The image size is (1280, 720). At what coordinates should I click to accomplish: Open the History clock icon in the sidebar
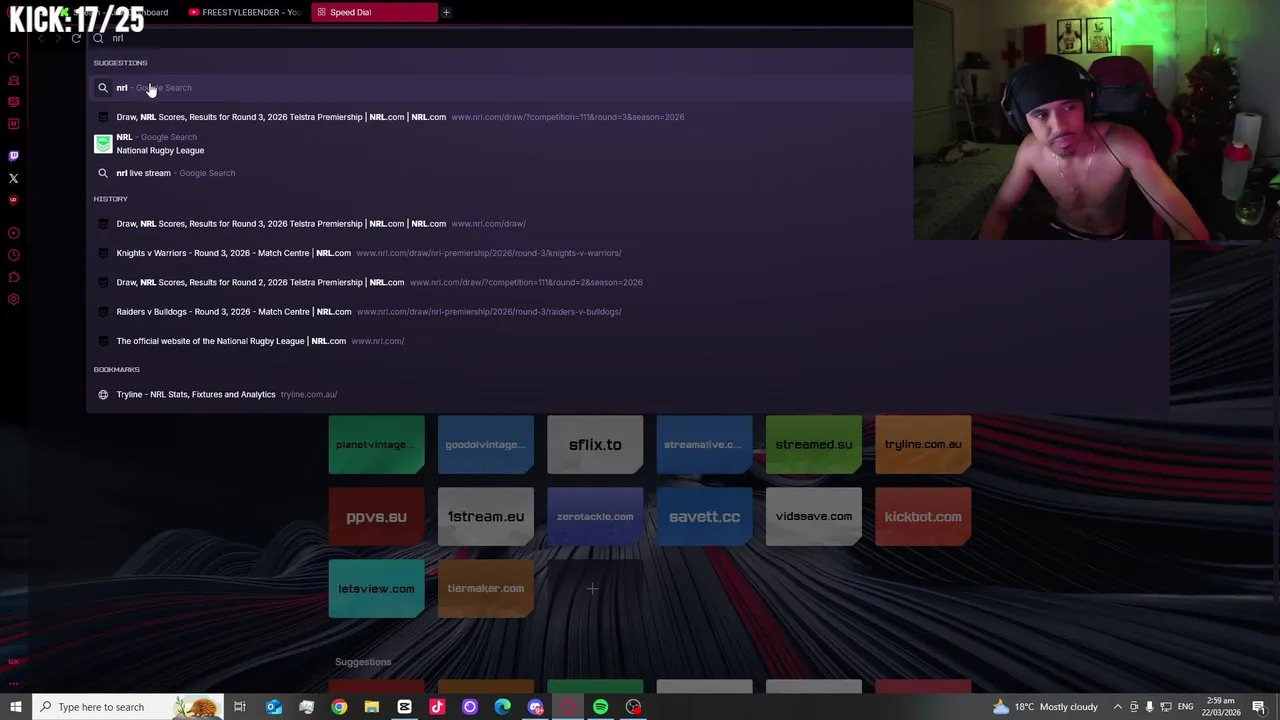click(13, 255)
